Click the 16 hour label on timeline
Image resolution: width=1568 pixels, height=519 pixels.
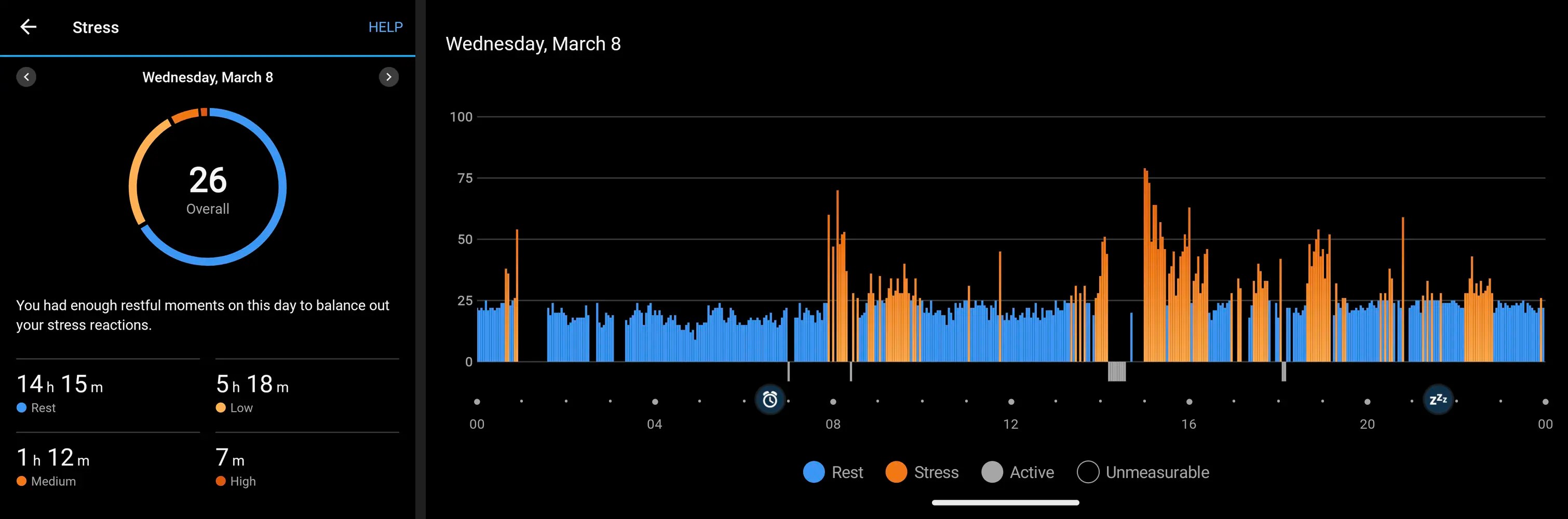pos(1188,424)
